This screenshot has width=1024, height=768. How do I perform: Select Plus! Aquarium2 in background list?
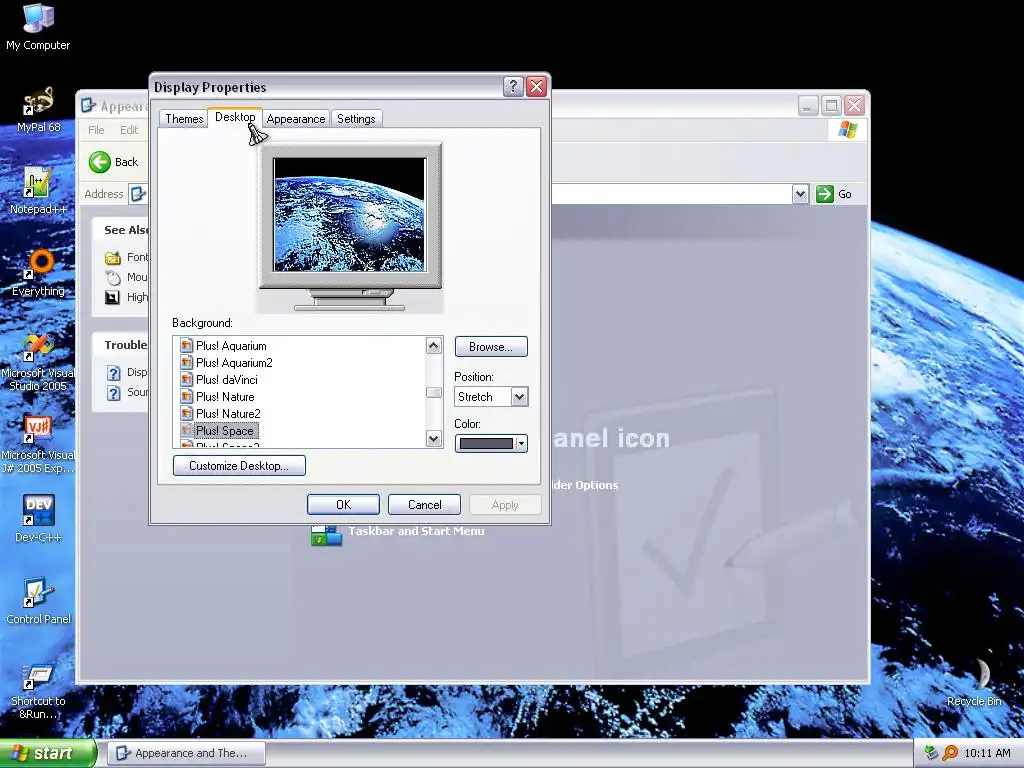(x=234, y=362)
